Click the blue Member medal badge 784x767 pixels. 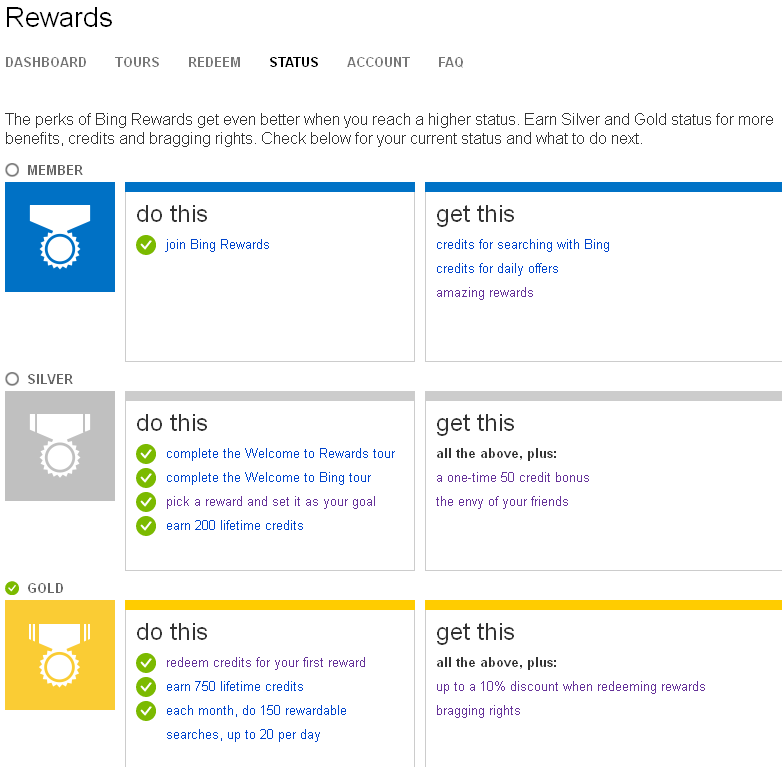pos(60,237)
